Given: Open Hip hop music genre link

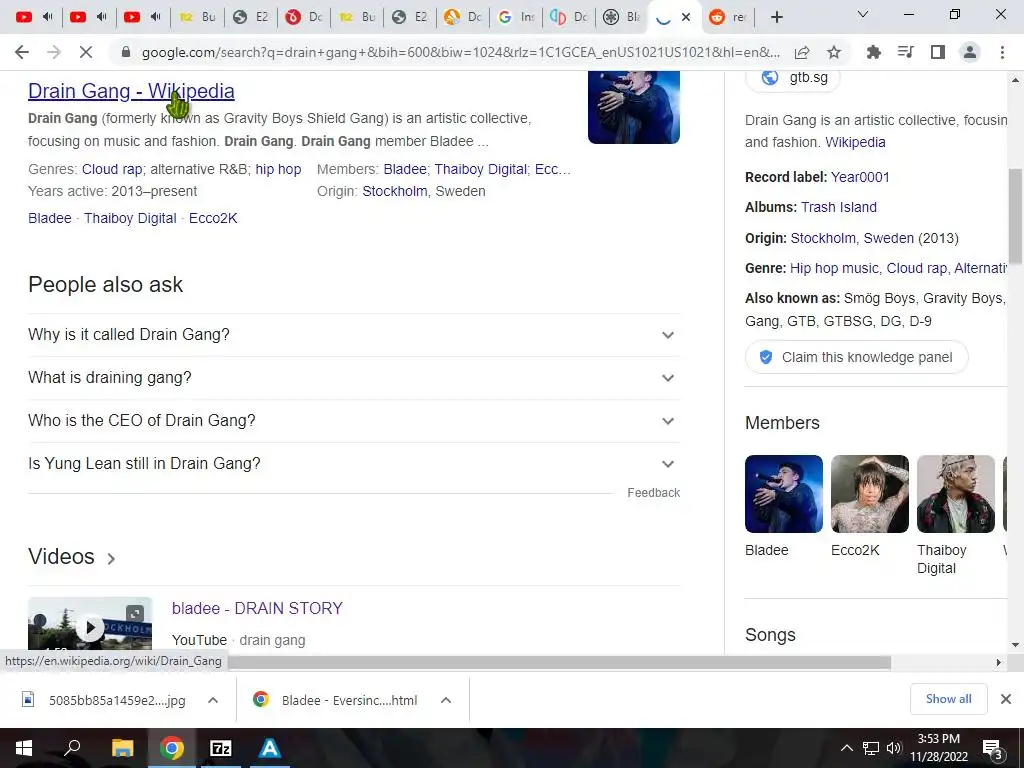Looking at the screenshot, I should 835,268.
